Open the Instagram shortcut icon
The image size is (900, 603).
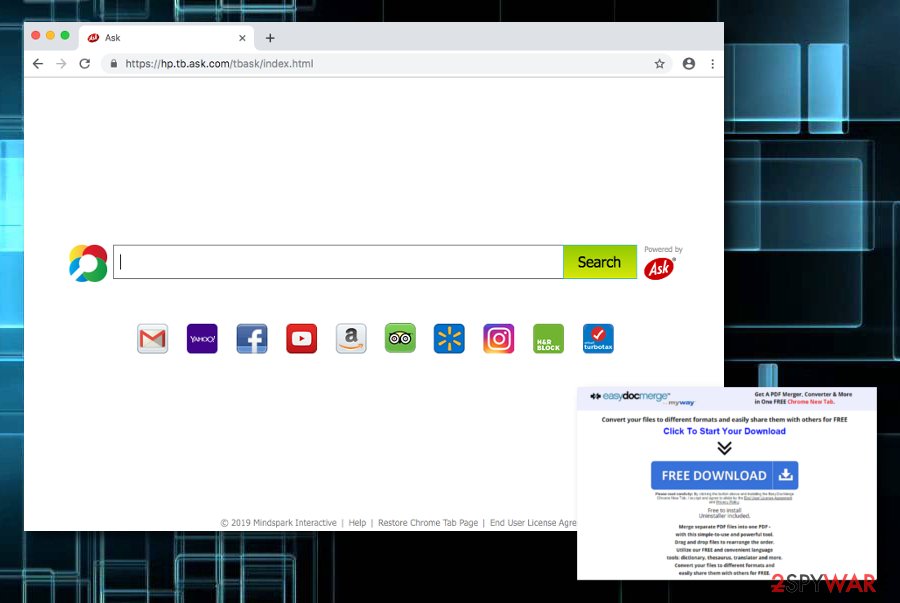(x=499, y=339)
